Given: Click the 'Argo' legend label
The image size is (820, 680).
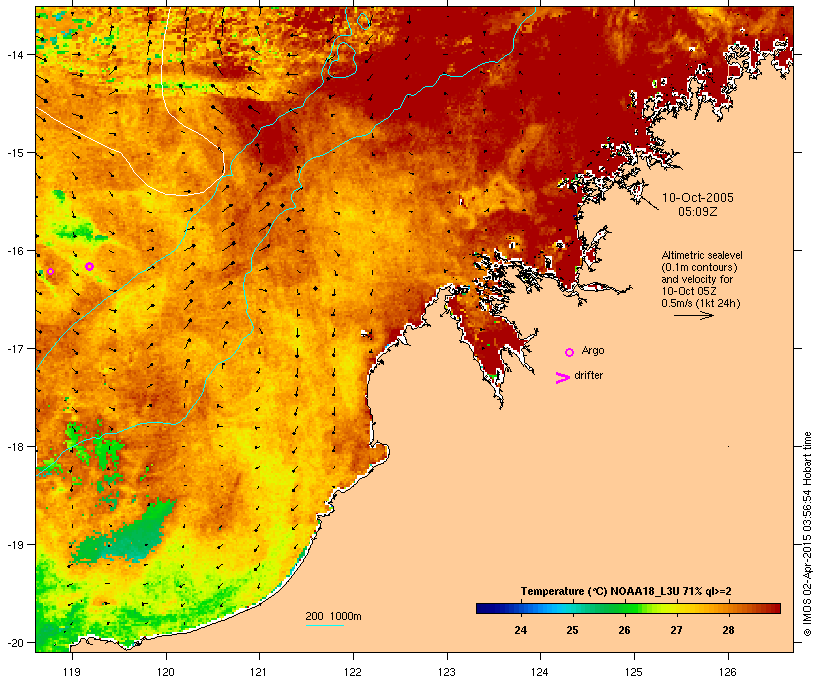Looking at the screenshot, I should (x=593, y=350).
